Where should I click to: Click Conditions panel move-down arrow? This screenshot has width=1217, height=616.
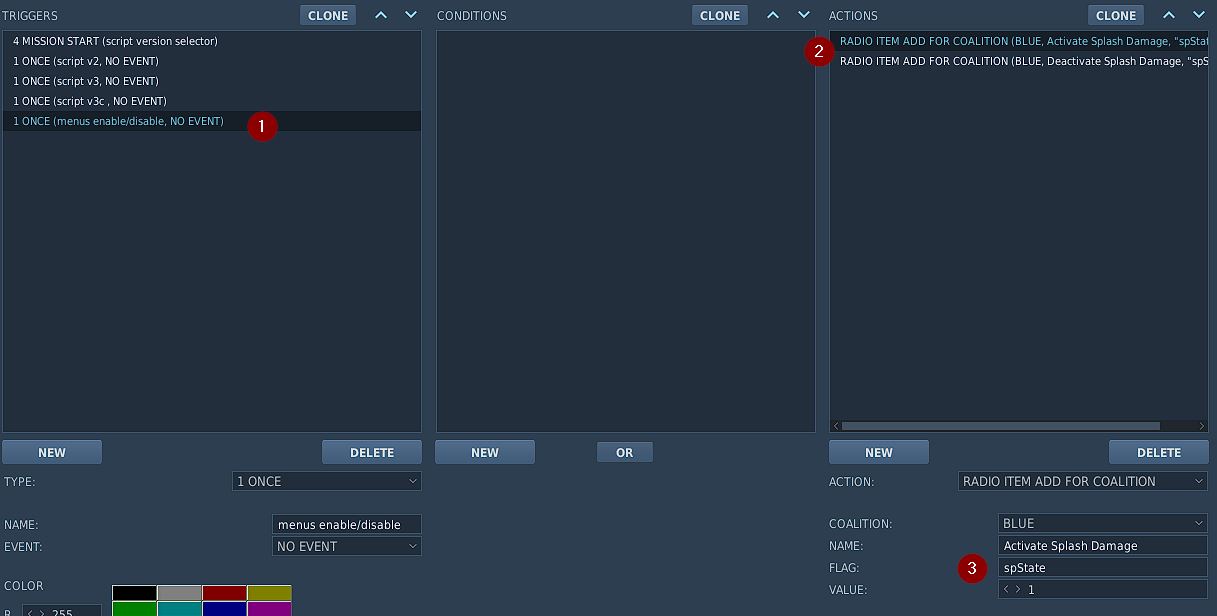803,15
